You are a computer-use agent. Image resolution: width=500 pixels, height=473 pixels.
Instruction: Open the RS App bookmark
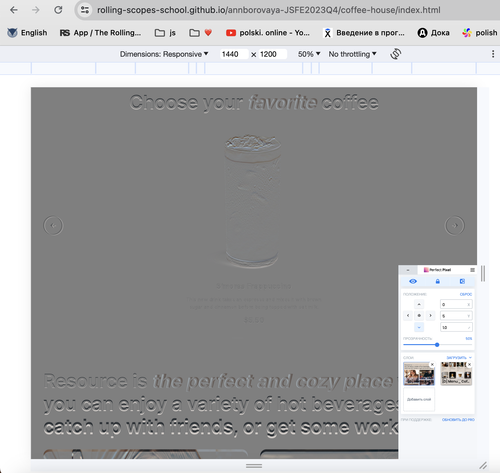click(x=100, y=33)
